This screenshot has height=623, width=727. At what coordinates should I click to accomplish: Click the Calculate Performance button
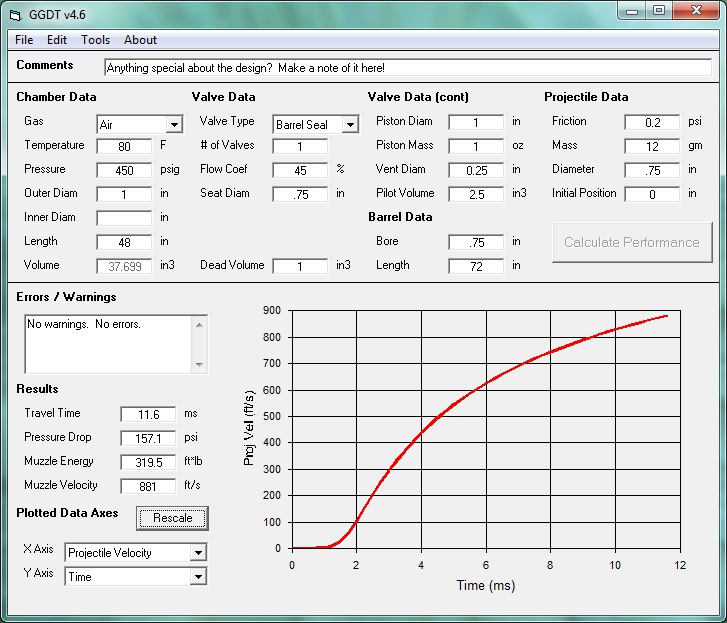coord(632,242)
